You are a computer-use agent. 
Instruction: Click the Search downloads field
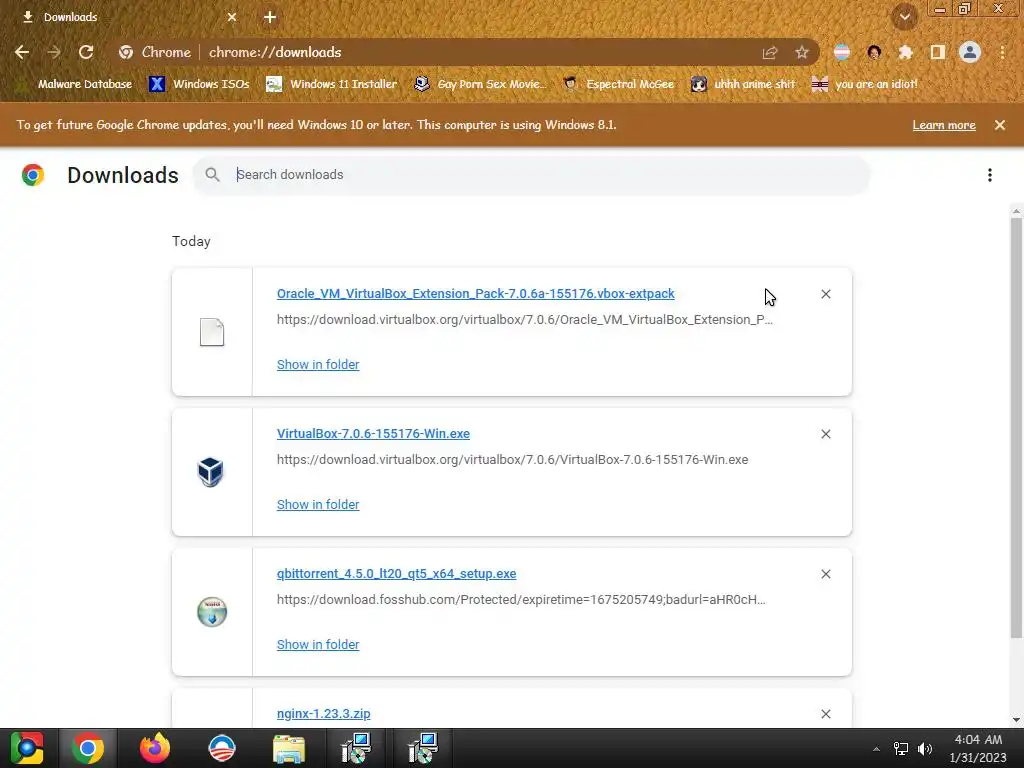coord(531,175)
